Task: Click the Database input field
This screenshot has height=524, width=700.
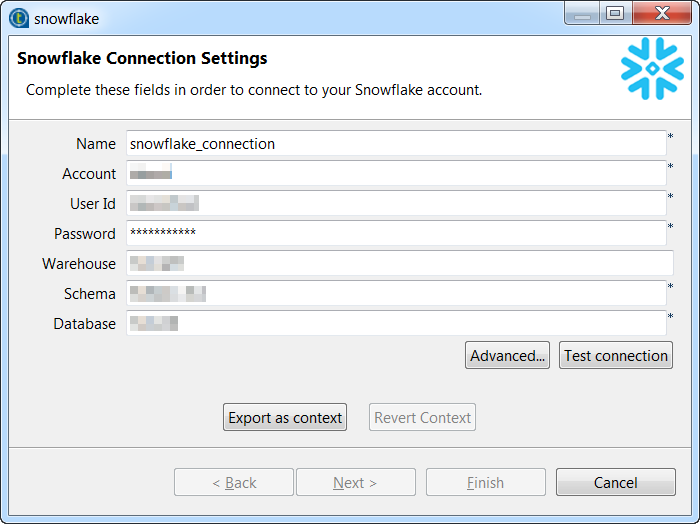Action: pos(396,324)
